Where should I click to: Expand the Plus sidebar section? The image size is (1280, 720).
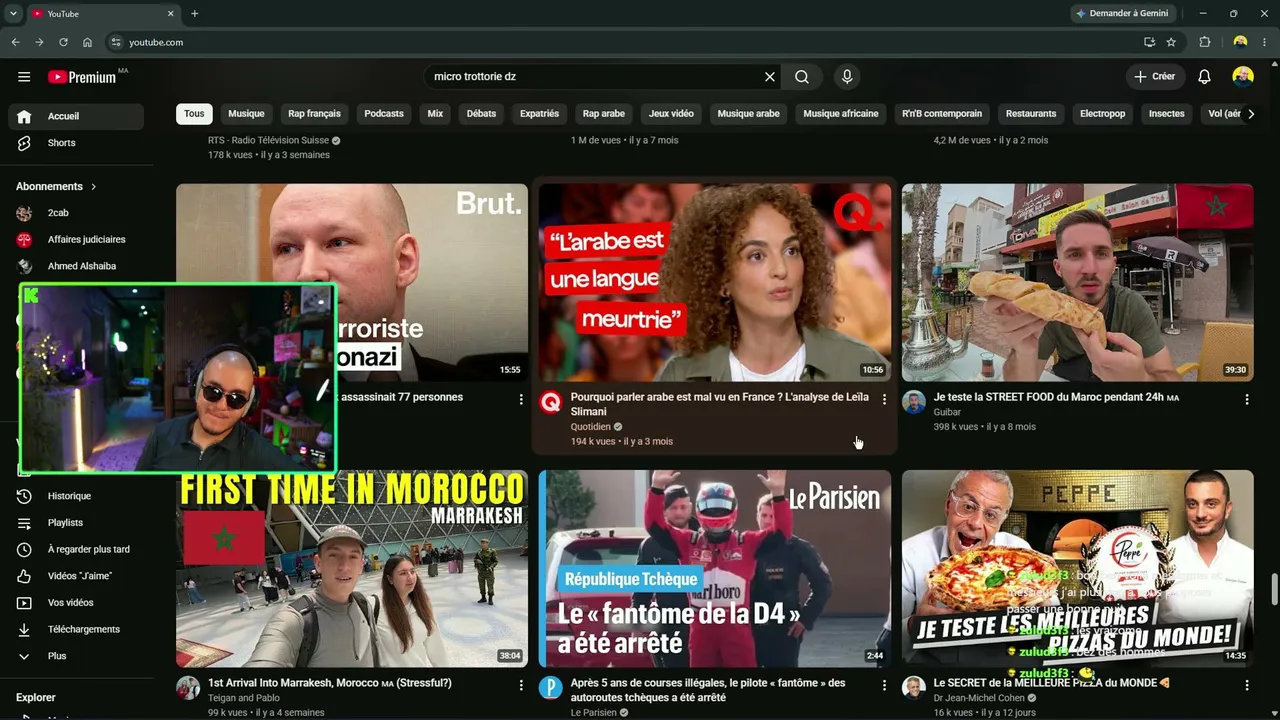(x=76, y=656)
